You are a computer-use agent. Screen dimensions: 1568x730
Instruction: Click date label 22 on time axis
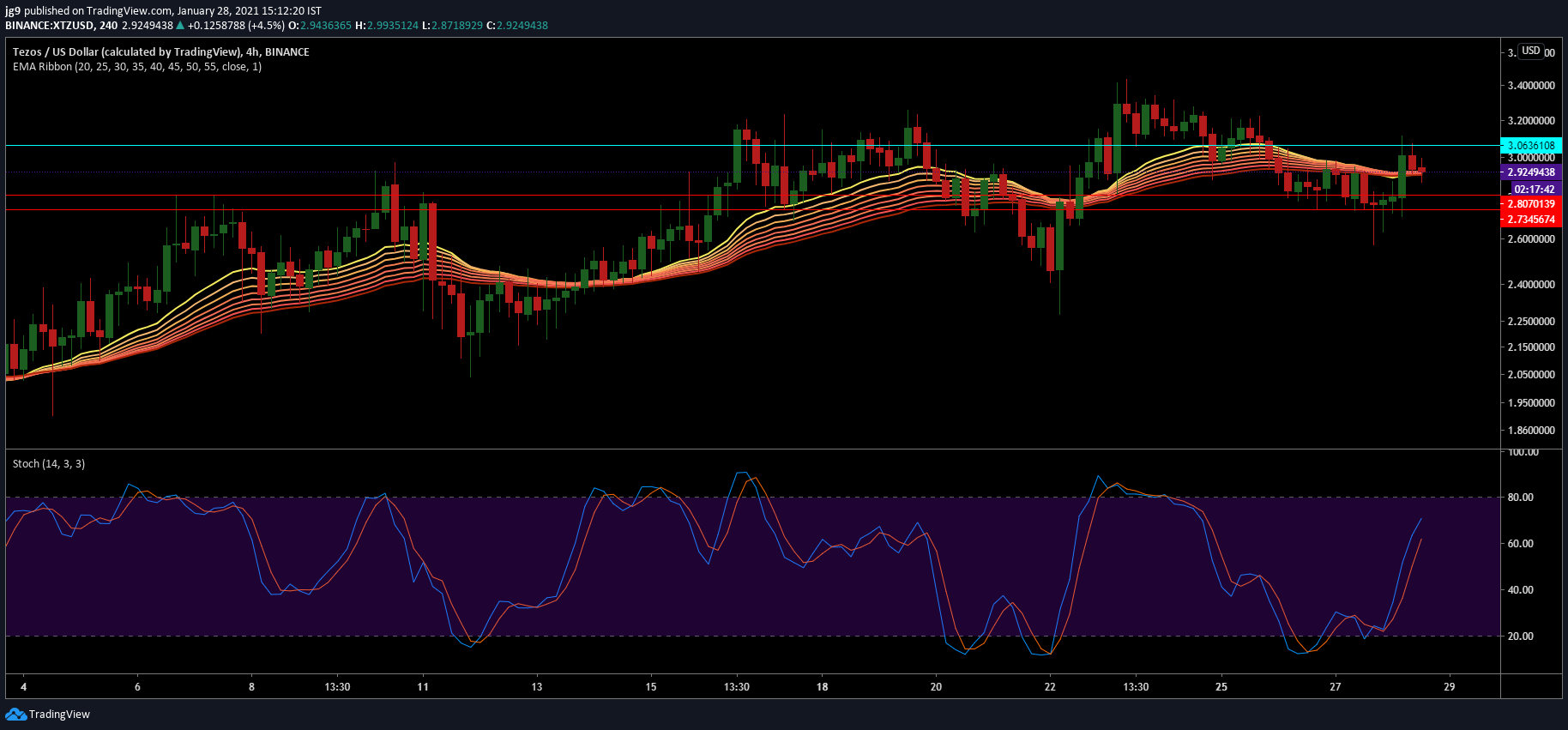pos(1050,687)
